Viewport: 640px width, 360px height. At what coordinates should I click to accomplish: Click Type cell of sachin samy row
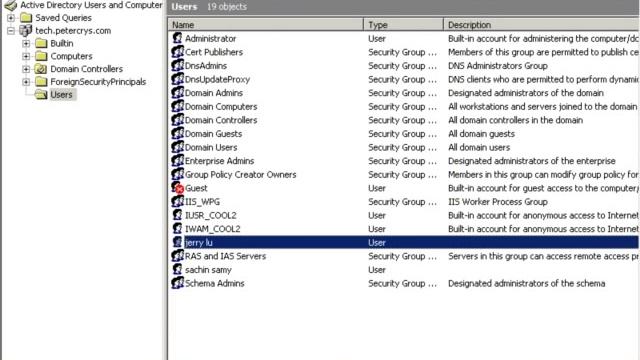point(377,270)
